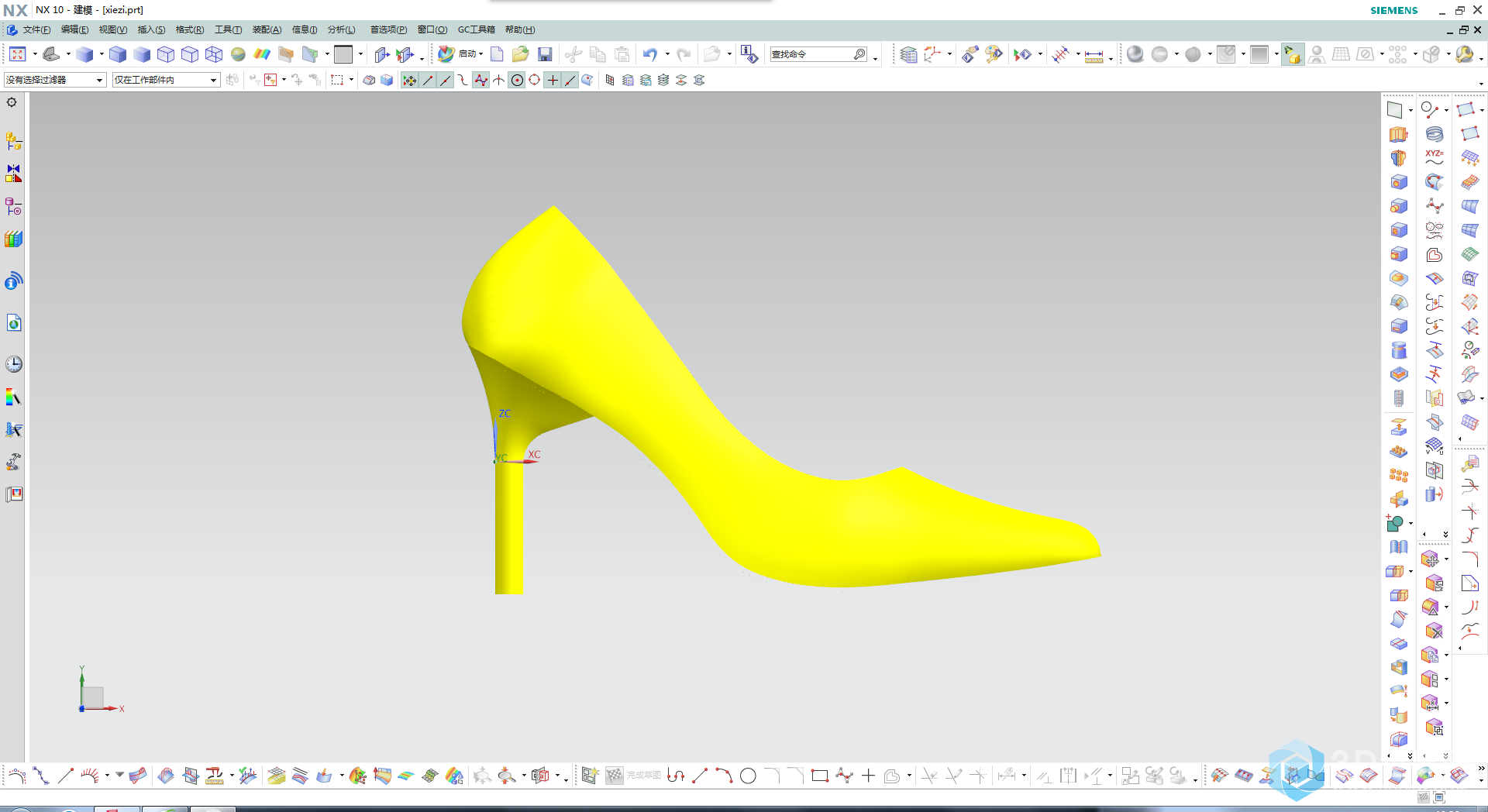The height and width of the screenshot is (812, 1488).
Task: Expand the undo history dropdown arrow
Action: pyautogui.click(x=667, y=54)
